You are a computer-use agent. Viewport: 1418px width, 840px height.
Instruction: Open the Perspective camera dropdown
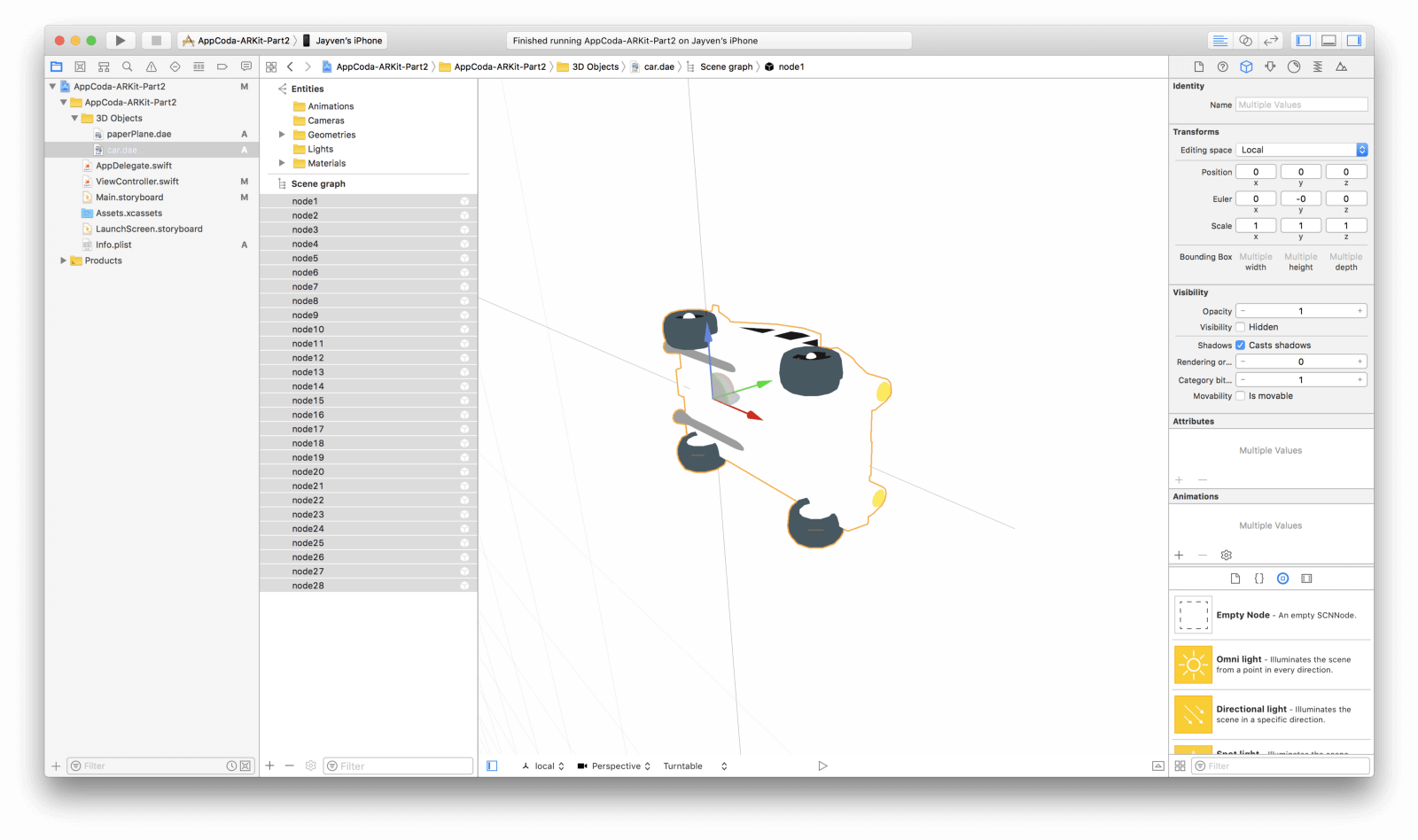[614, 766]
